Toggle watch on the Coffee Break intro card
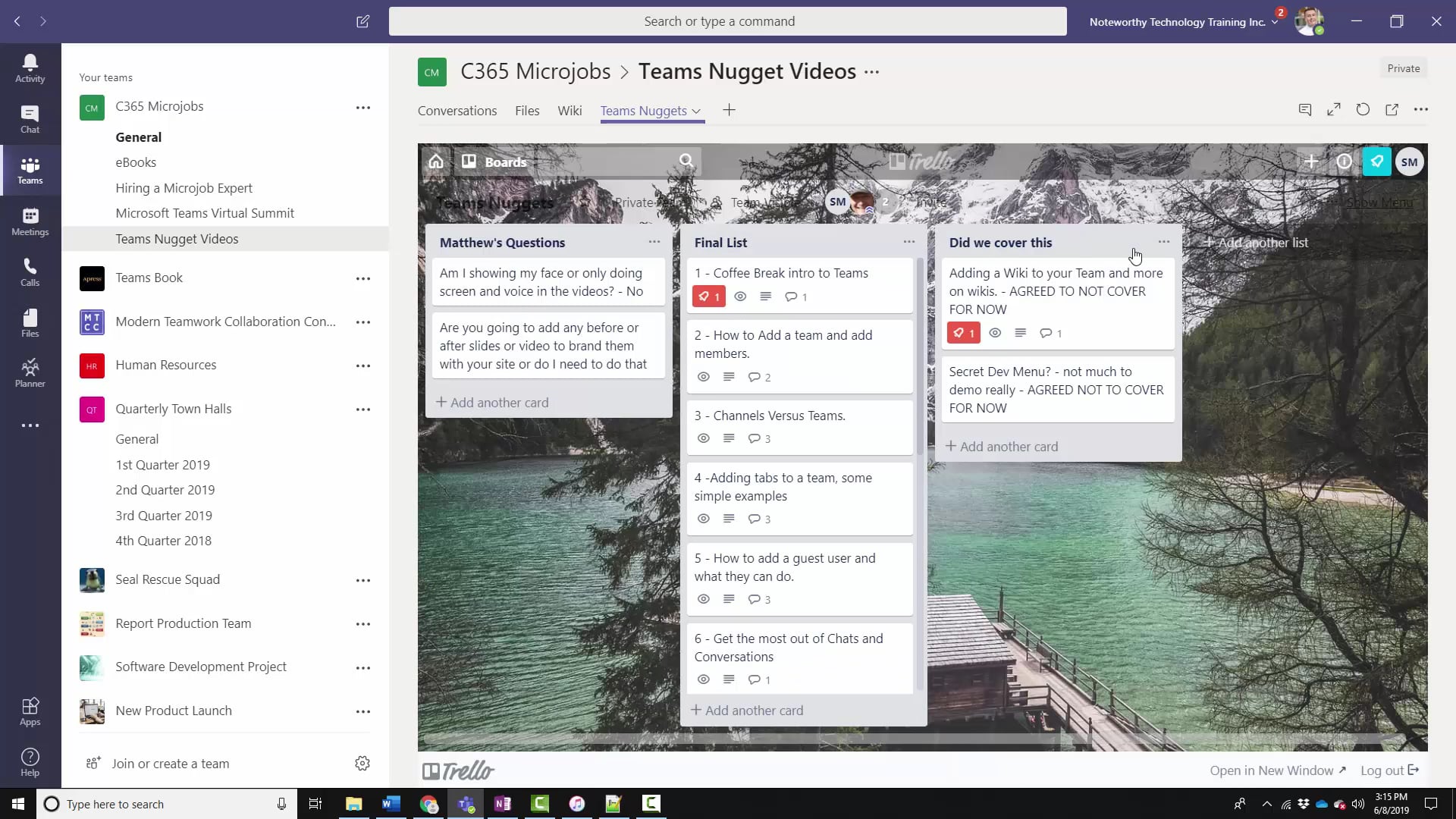This screenshot has width=1456, height=819. (741, 297)
